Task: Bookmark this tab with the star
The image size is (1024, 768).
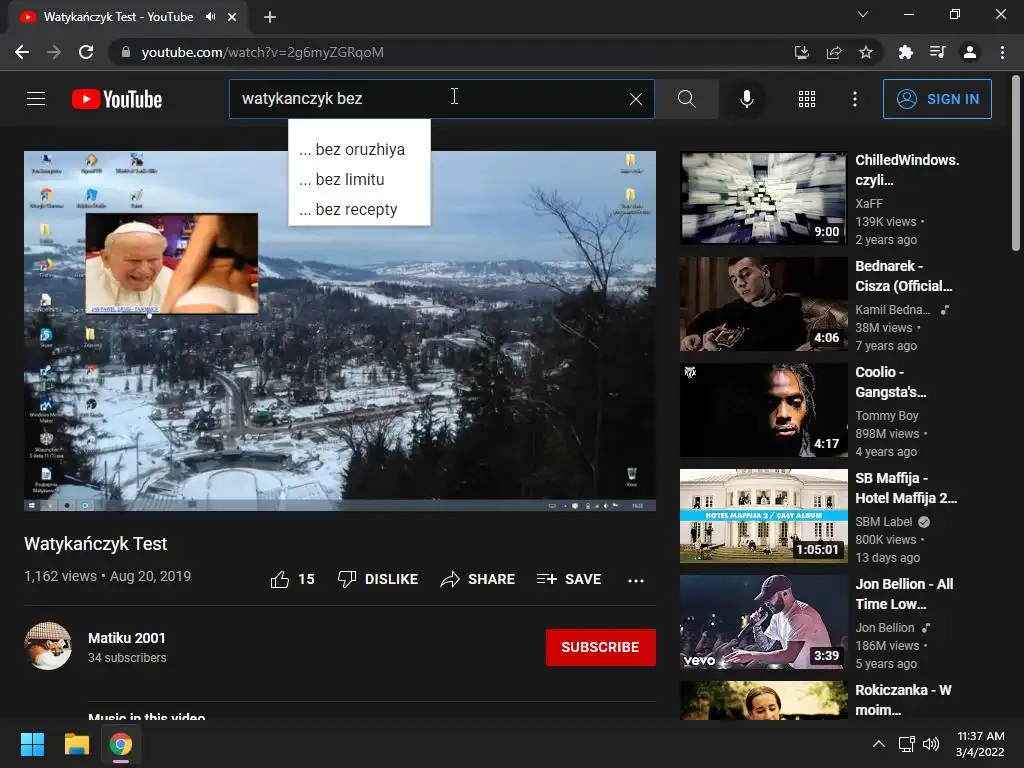Action: click(866, 52)
